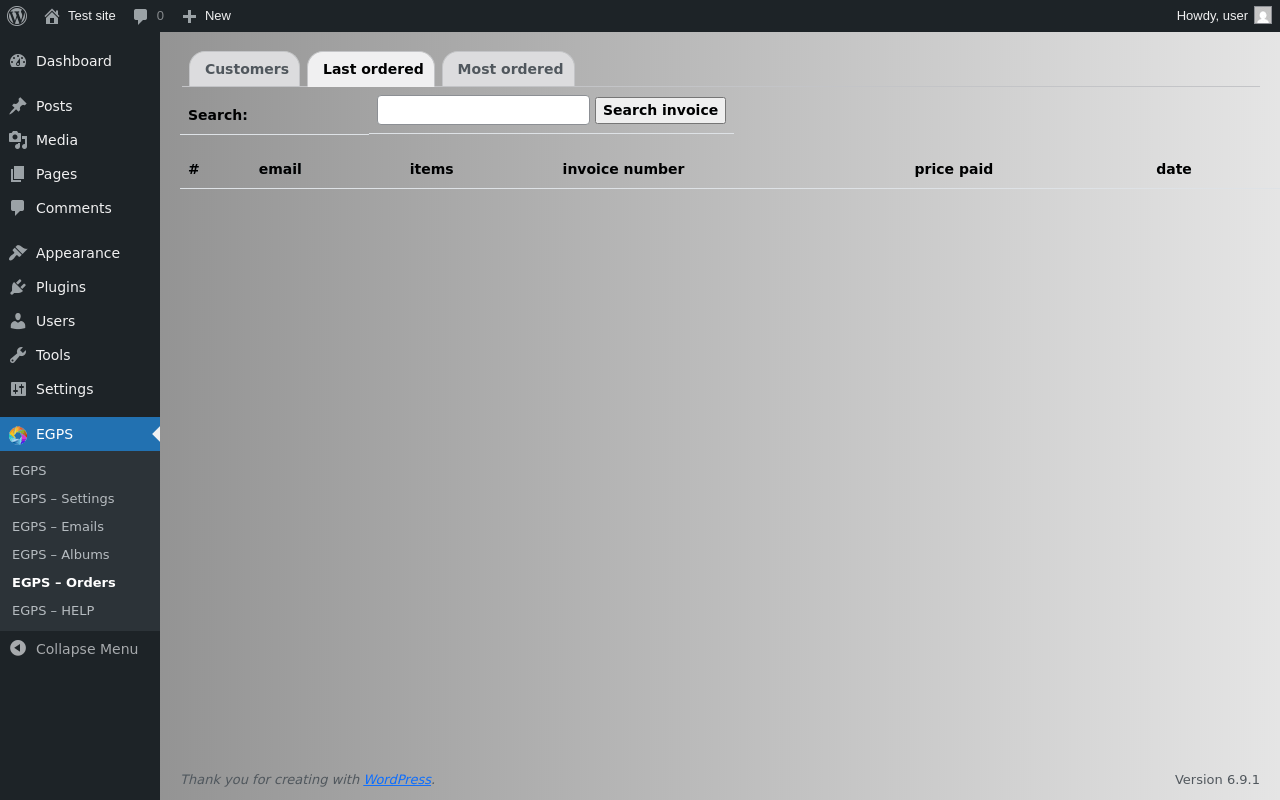1280x800 pixels.
Task: Click the Settings sliders icon
Action: tap(18, 389)
